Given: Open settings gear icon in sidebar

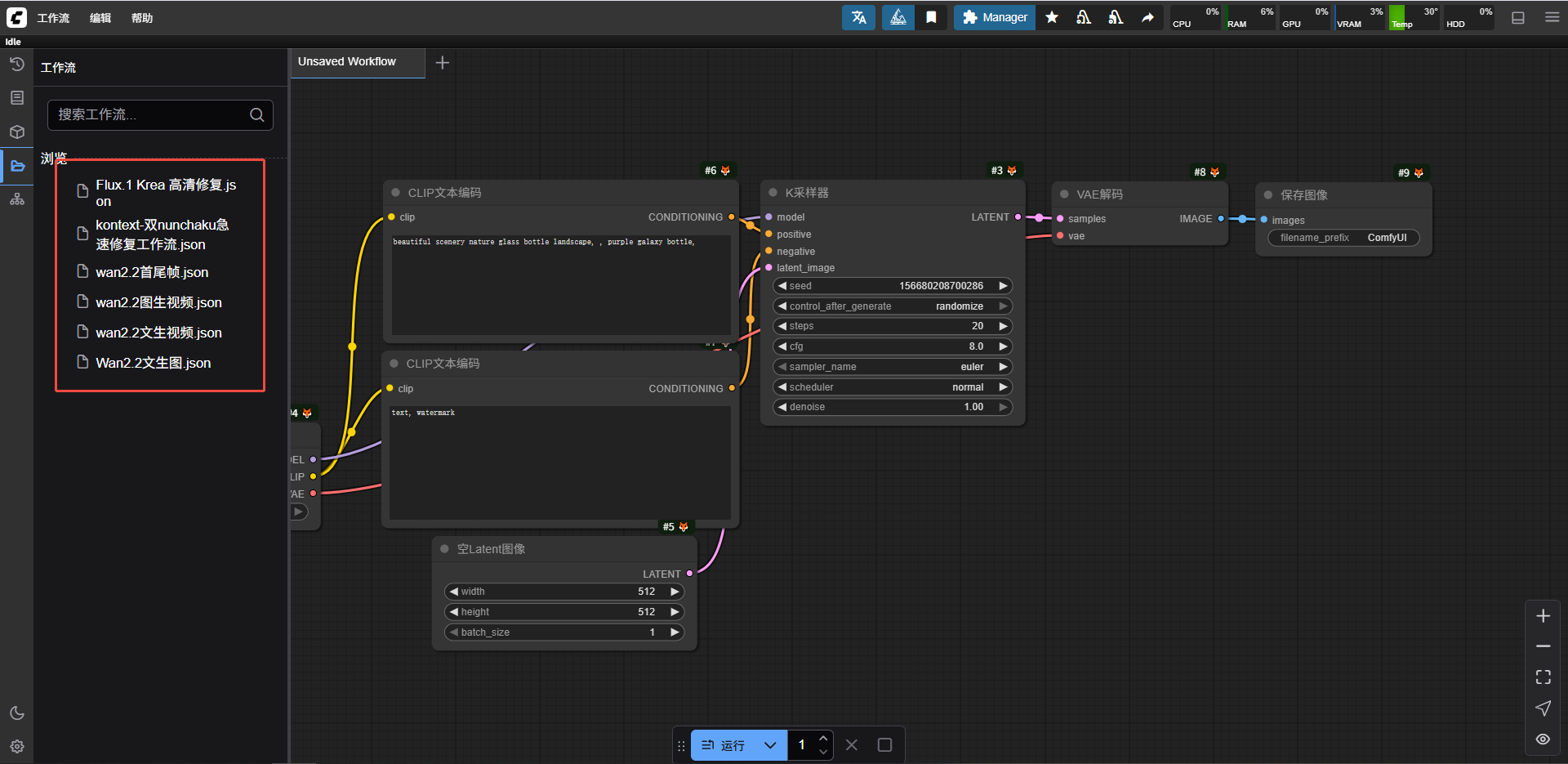Looking at the screenshot, I should coord(17,746).
